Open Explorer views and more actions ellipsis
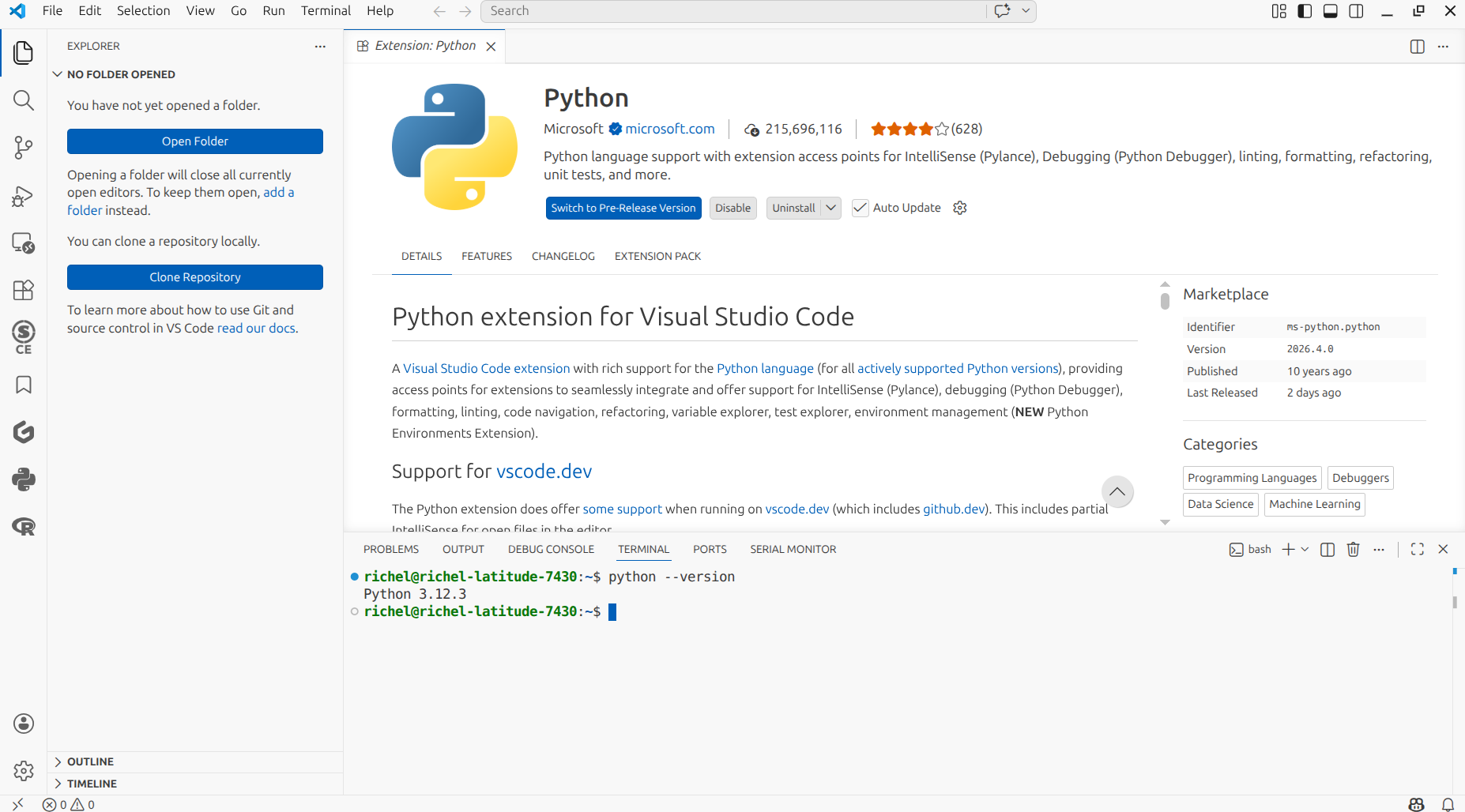Viewport: 1465px width, 812px height. tap(320, 47)
